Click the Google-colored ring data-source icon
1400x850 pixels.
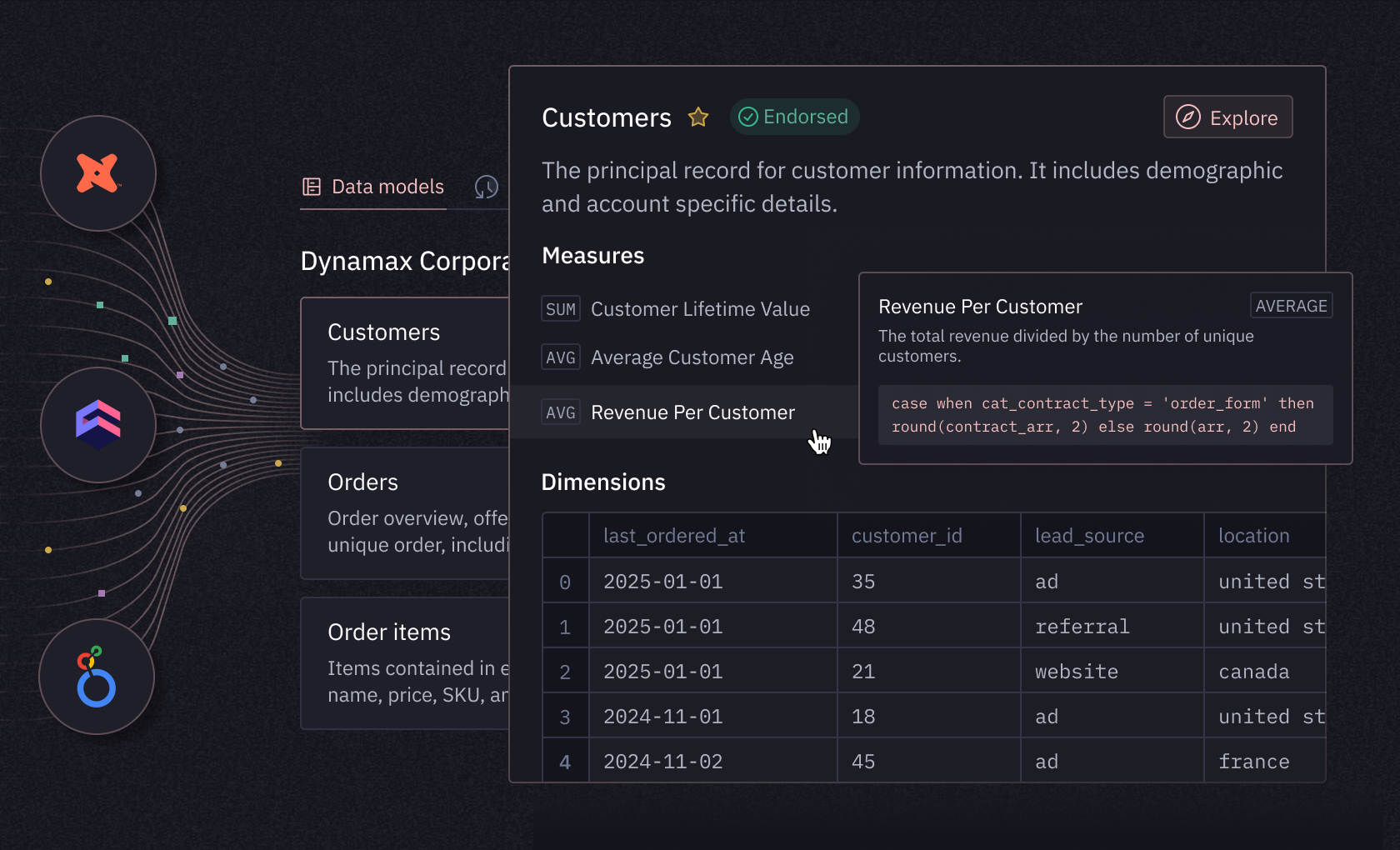pyautogui.click(x=96, y=677)
